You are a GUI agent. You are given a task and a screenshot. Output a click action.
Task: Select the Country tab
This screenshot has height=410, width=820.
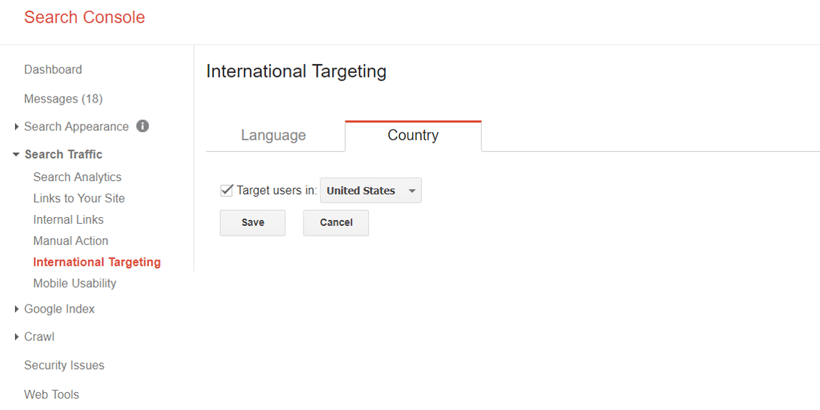(x=413, y=135)
